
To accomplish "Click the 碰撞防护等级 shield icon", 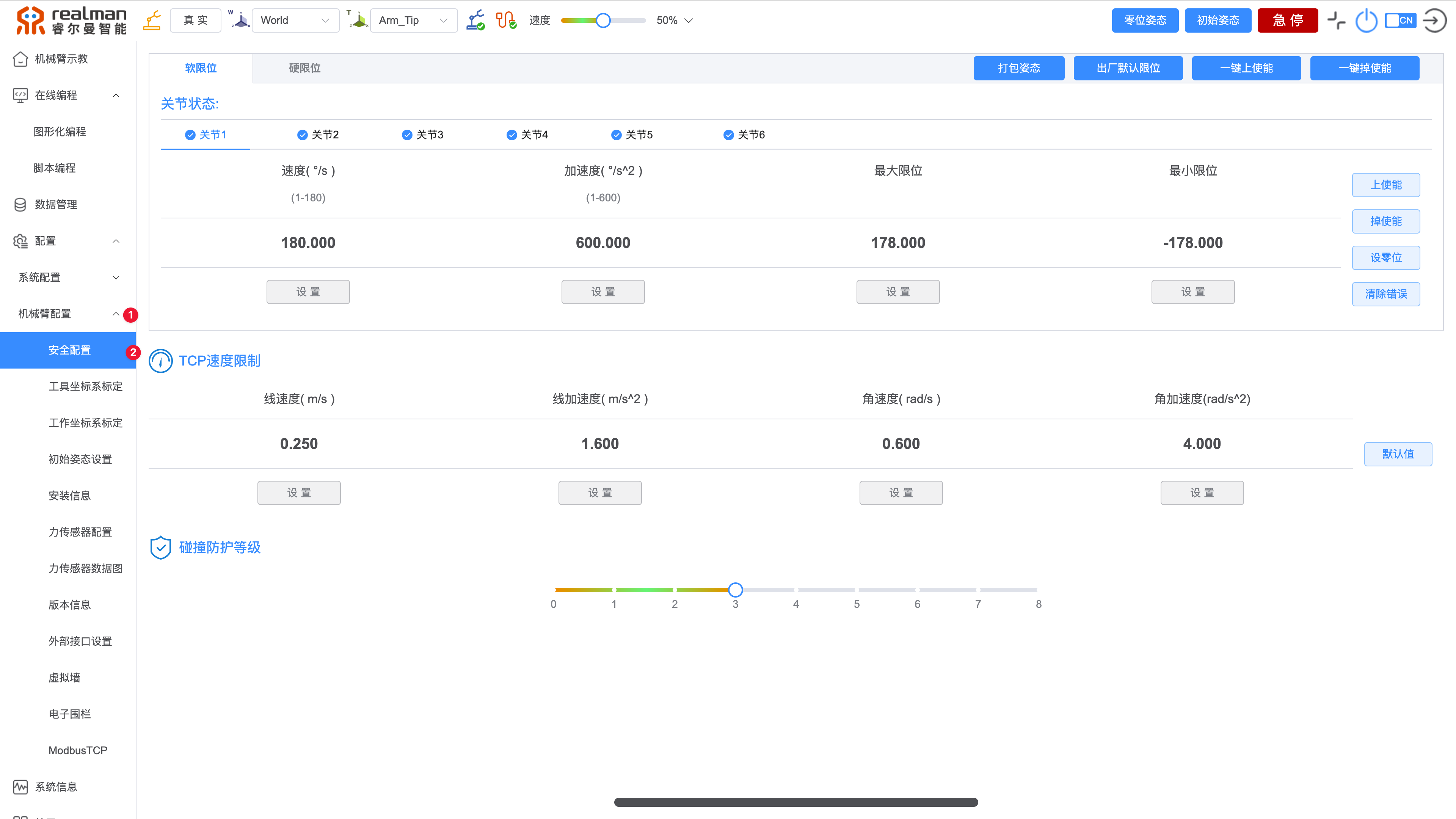I will click(160, 547).
